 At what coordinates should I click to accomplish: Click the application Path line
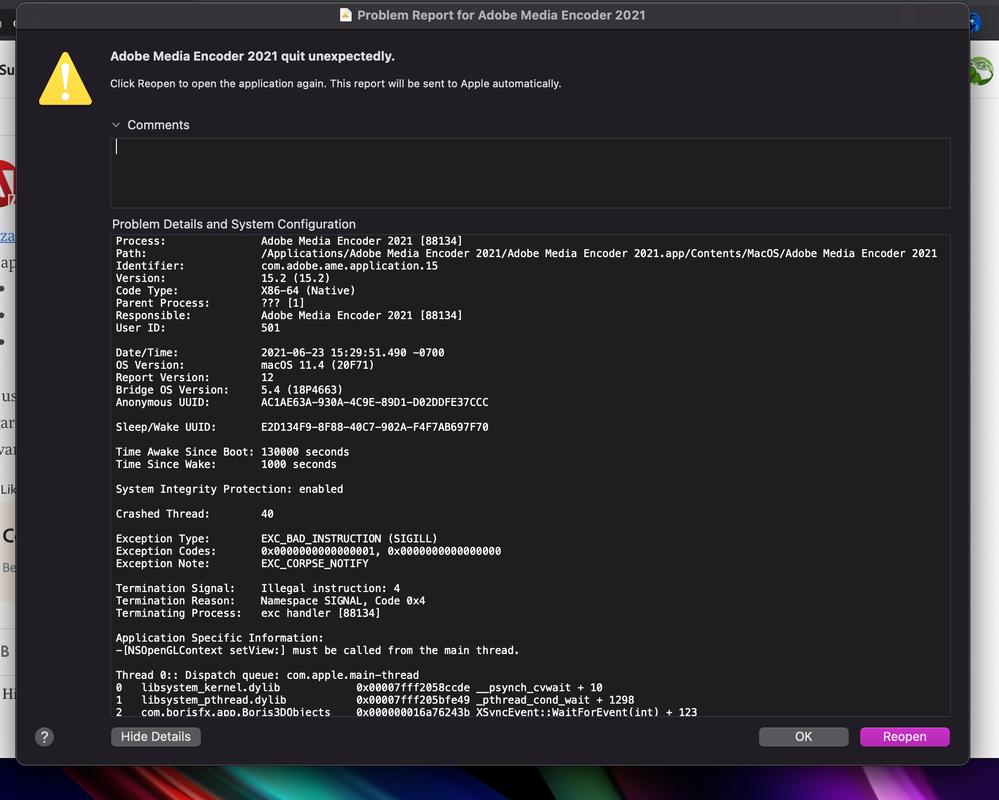(526, 254)
